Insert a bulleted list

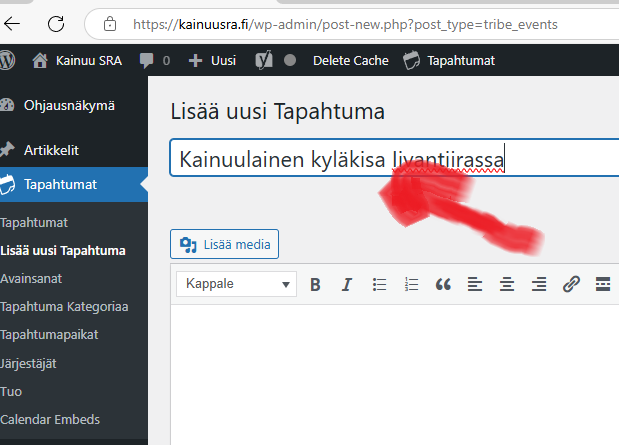(379, 284)
